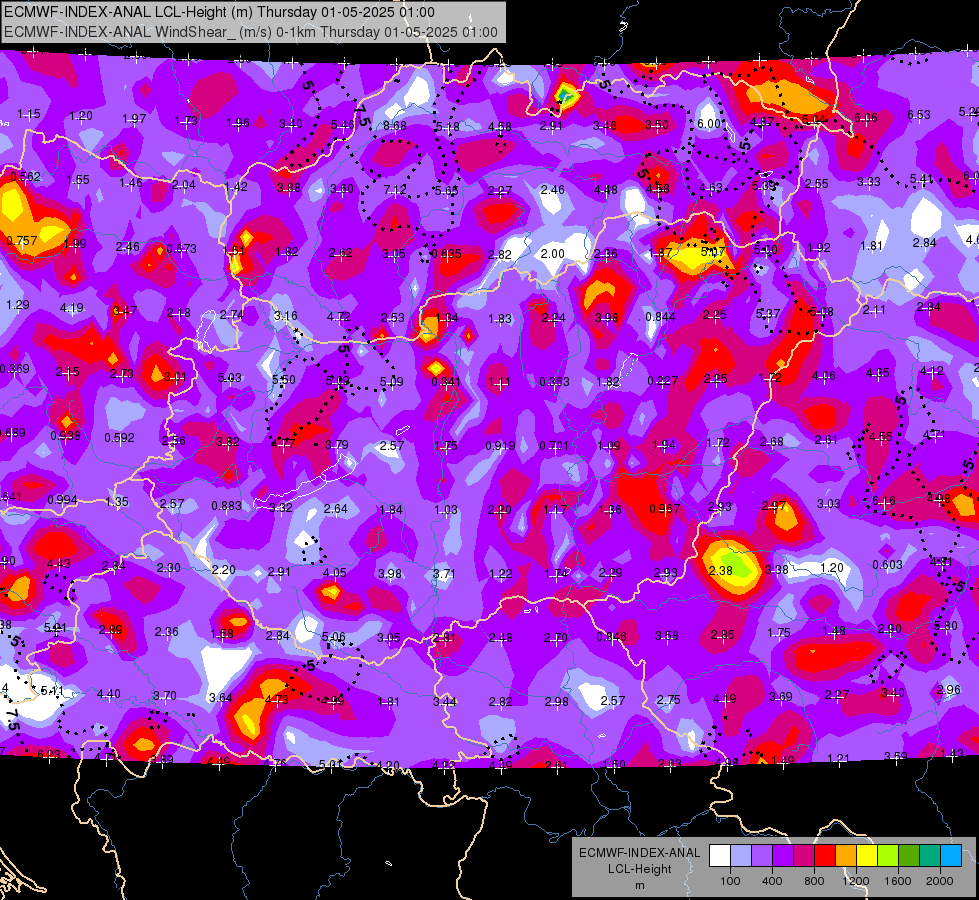Screen dimensions: 979x900
Task: Click the wind shear value 0.341
Action: coord(446,382)
